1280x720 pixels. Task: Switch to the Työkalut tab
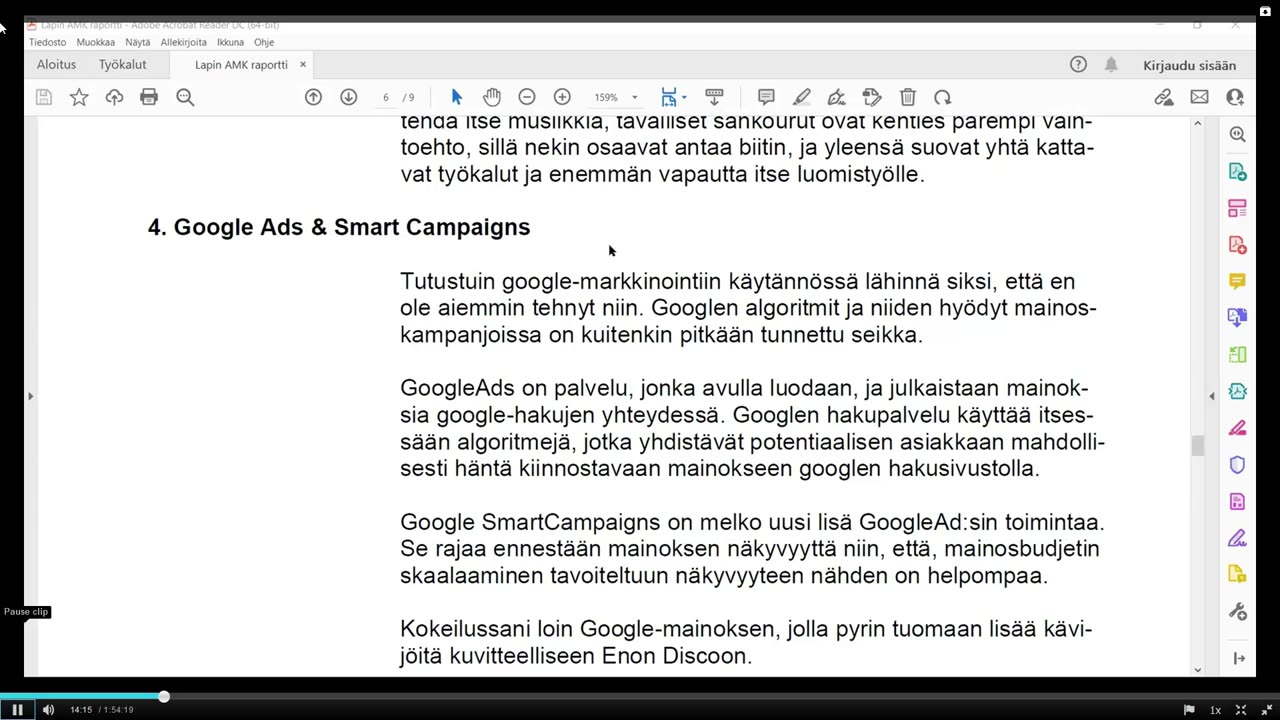click(122, 64)
